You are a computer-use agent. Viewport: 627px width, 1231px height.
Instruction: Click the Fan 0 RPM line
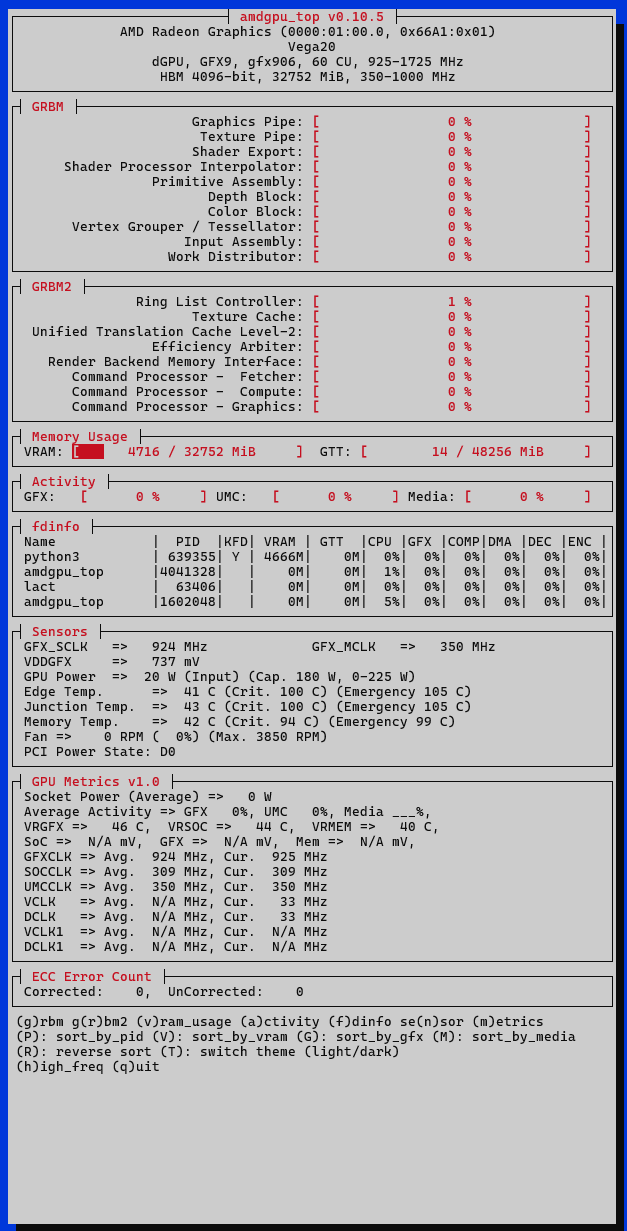[176, 736]
